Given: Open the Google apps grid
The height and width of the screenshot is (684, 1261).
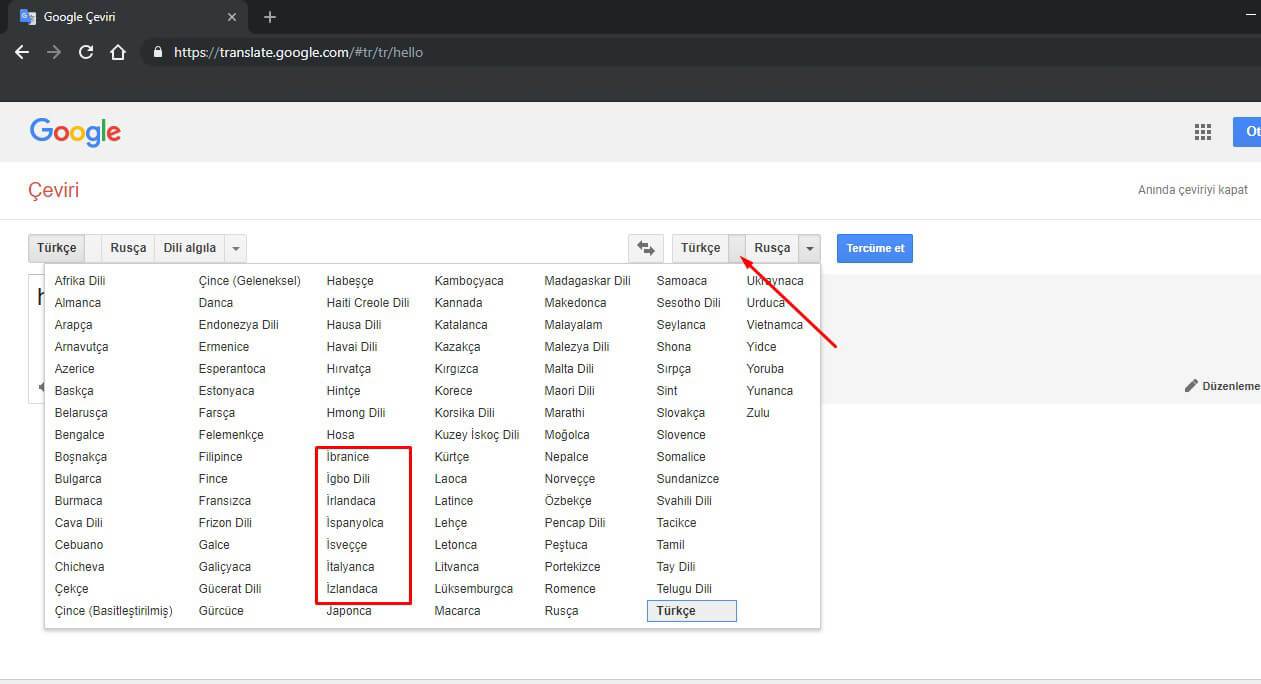Looking at the screenshot, I should click(x=1202, y=132).
